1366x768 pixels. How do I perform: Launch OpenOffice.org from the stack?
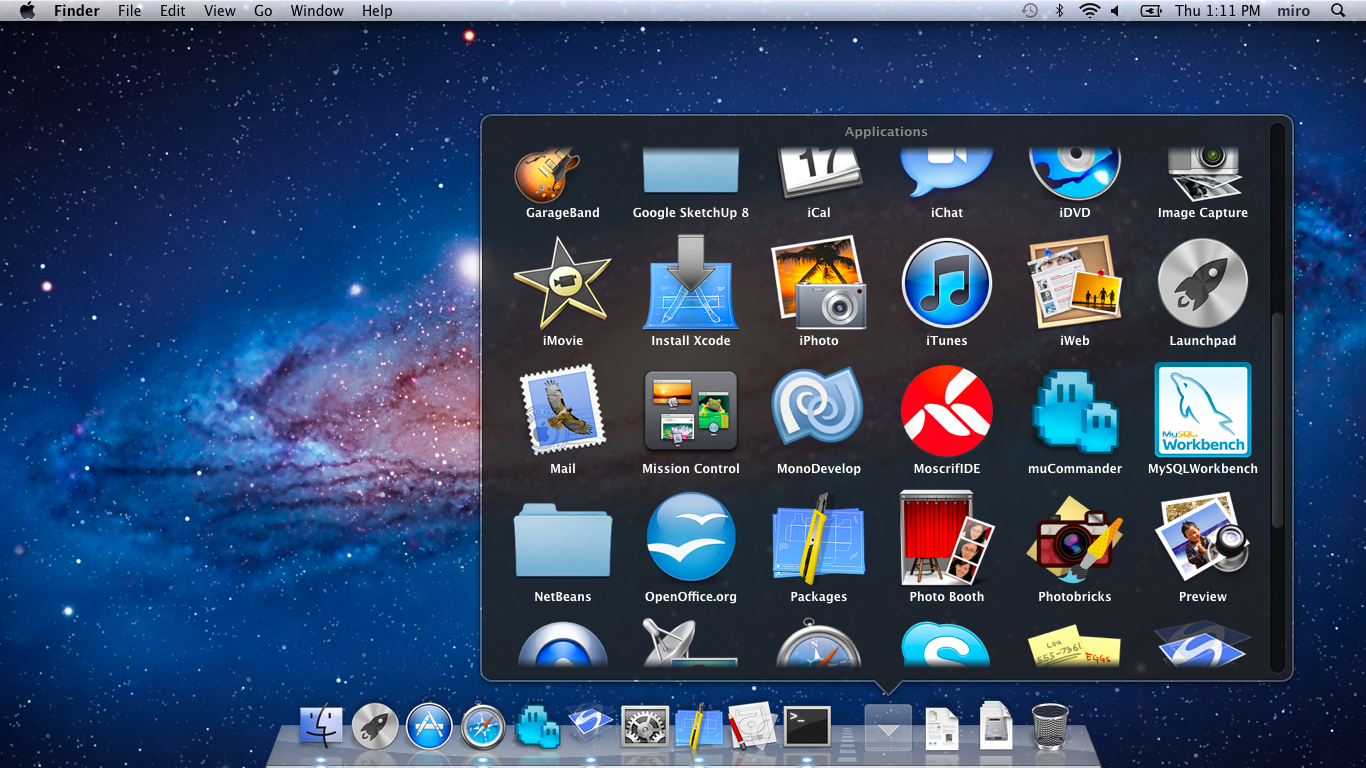tap(691, 538)
